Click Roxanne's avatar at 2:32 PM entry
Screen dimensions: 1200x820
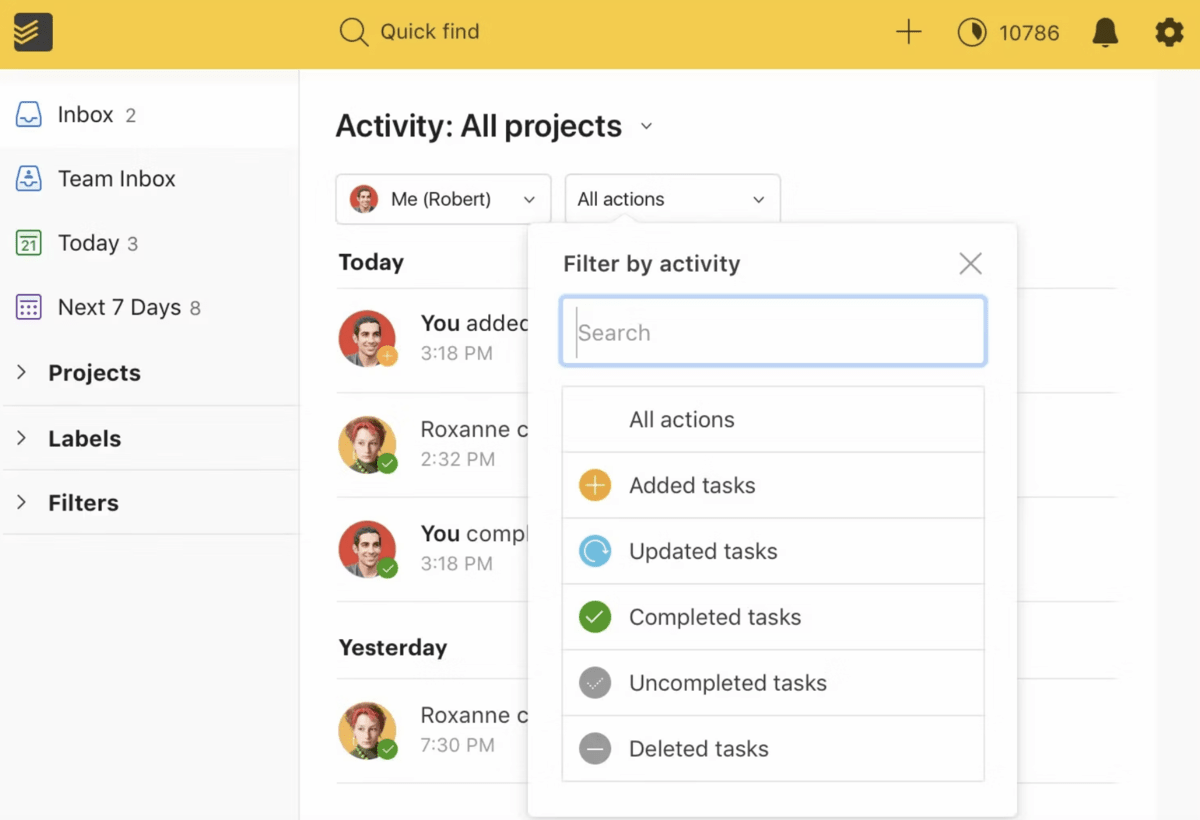tap(367, 444)
